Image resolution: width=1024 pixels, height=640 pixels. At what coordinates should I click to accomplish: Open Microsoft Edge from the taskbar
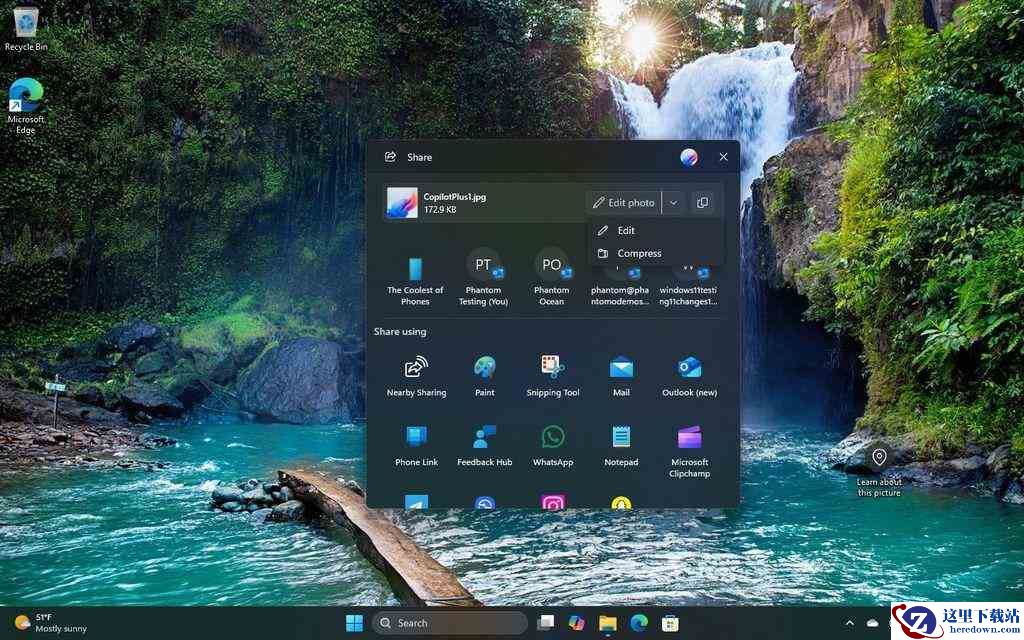coord(639,623)
